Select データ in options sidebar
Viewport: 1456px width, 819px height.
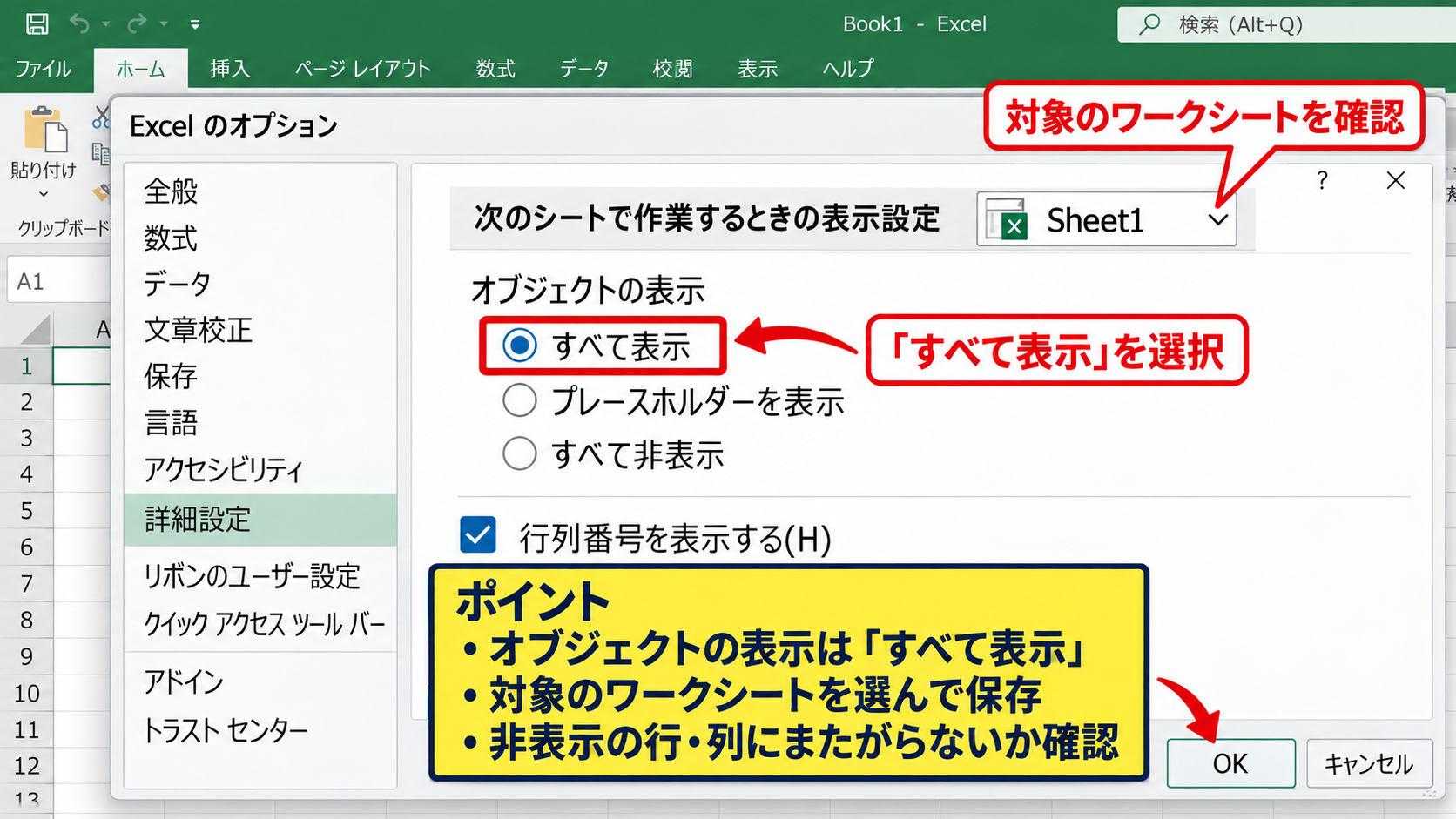[x=178, y=284]
